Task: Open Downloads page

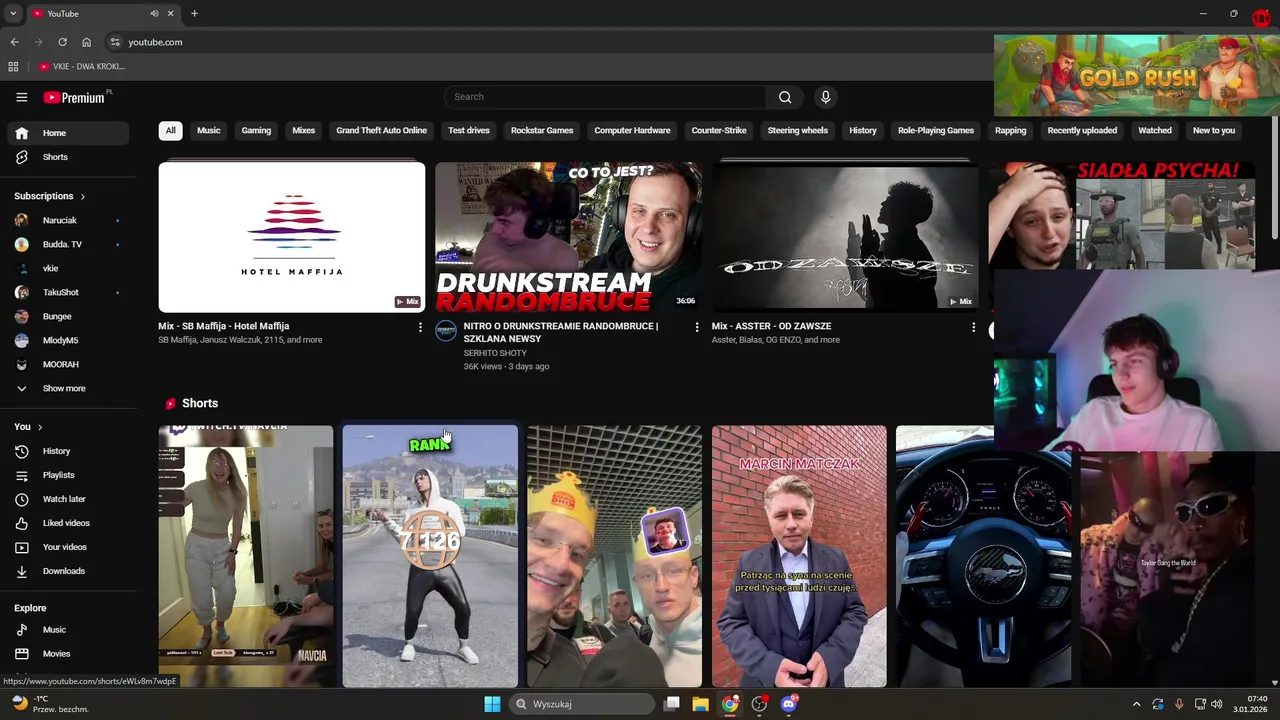Action: pyautogui.click(x=68, y=571)
